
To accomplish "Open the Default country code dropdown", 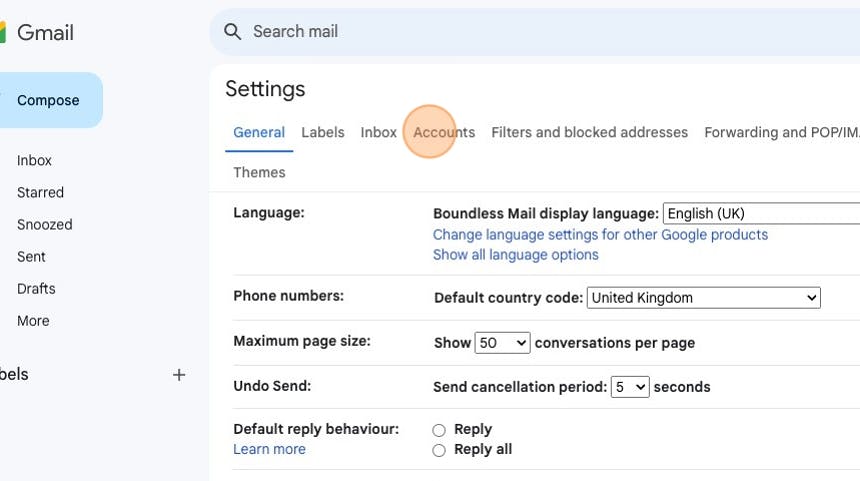I will pos(704,298).
